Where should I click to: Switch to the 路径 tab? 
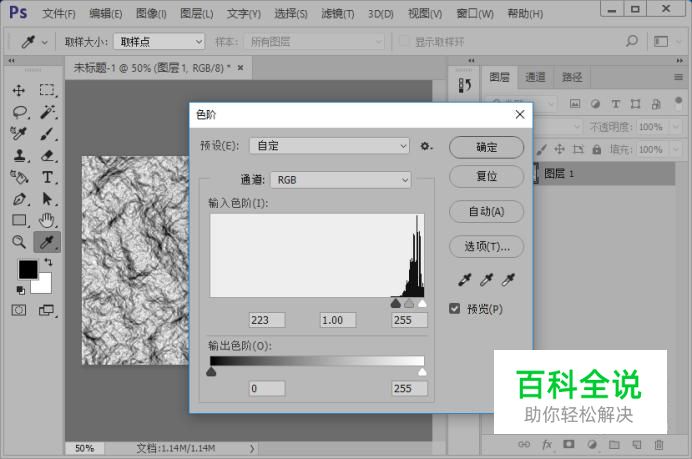point(572,77)
